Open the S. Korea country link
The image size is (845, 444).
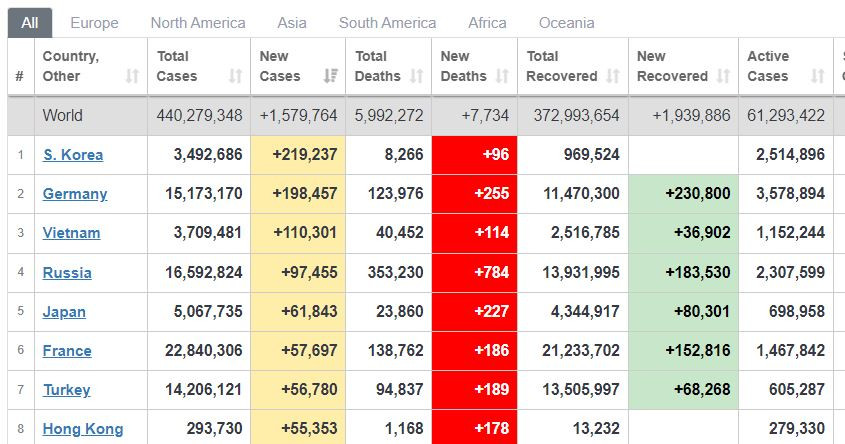pyautogui.click(x=73, y=155)
